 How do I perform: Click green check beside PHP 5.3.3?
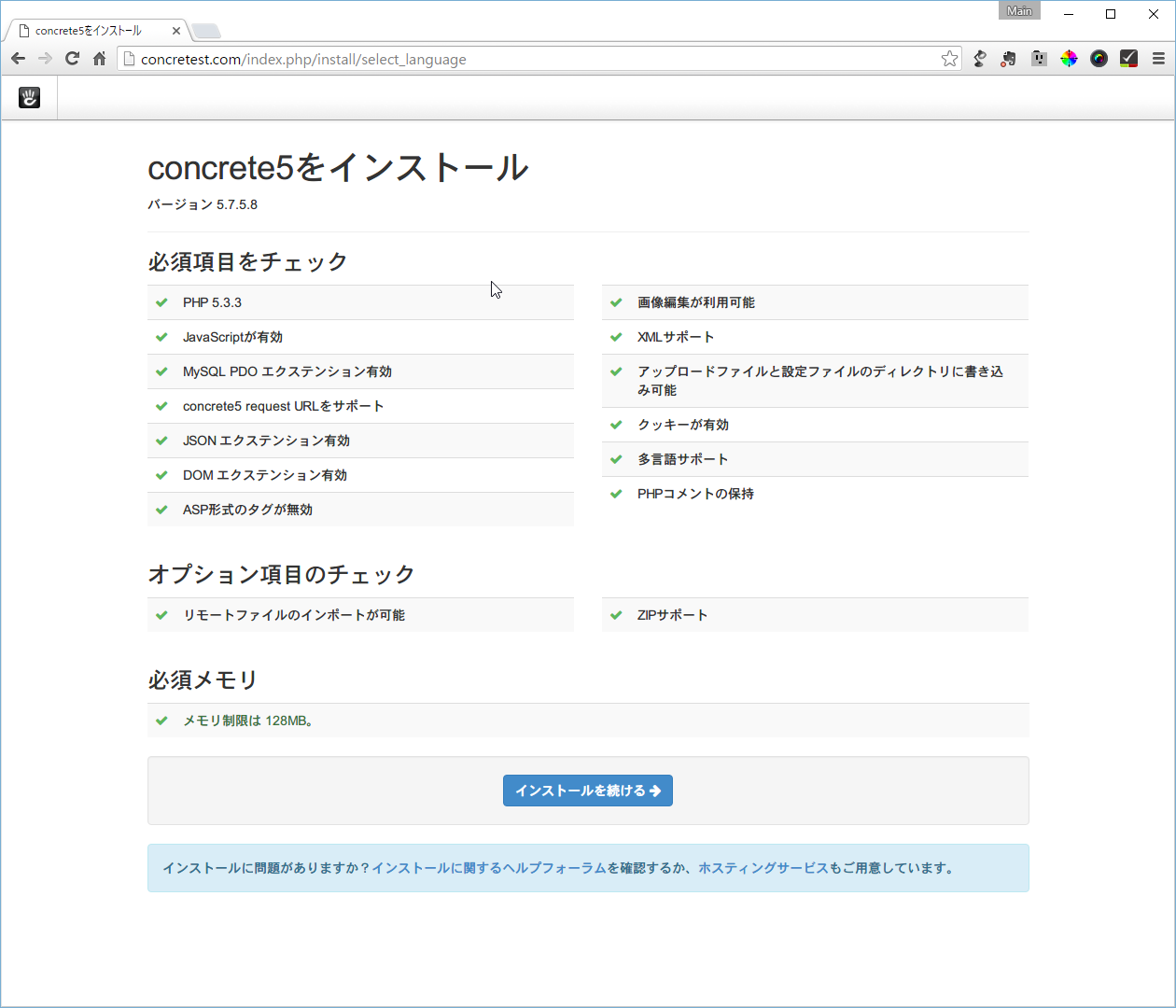pyautogui.click(x=161, y=302)
